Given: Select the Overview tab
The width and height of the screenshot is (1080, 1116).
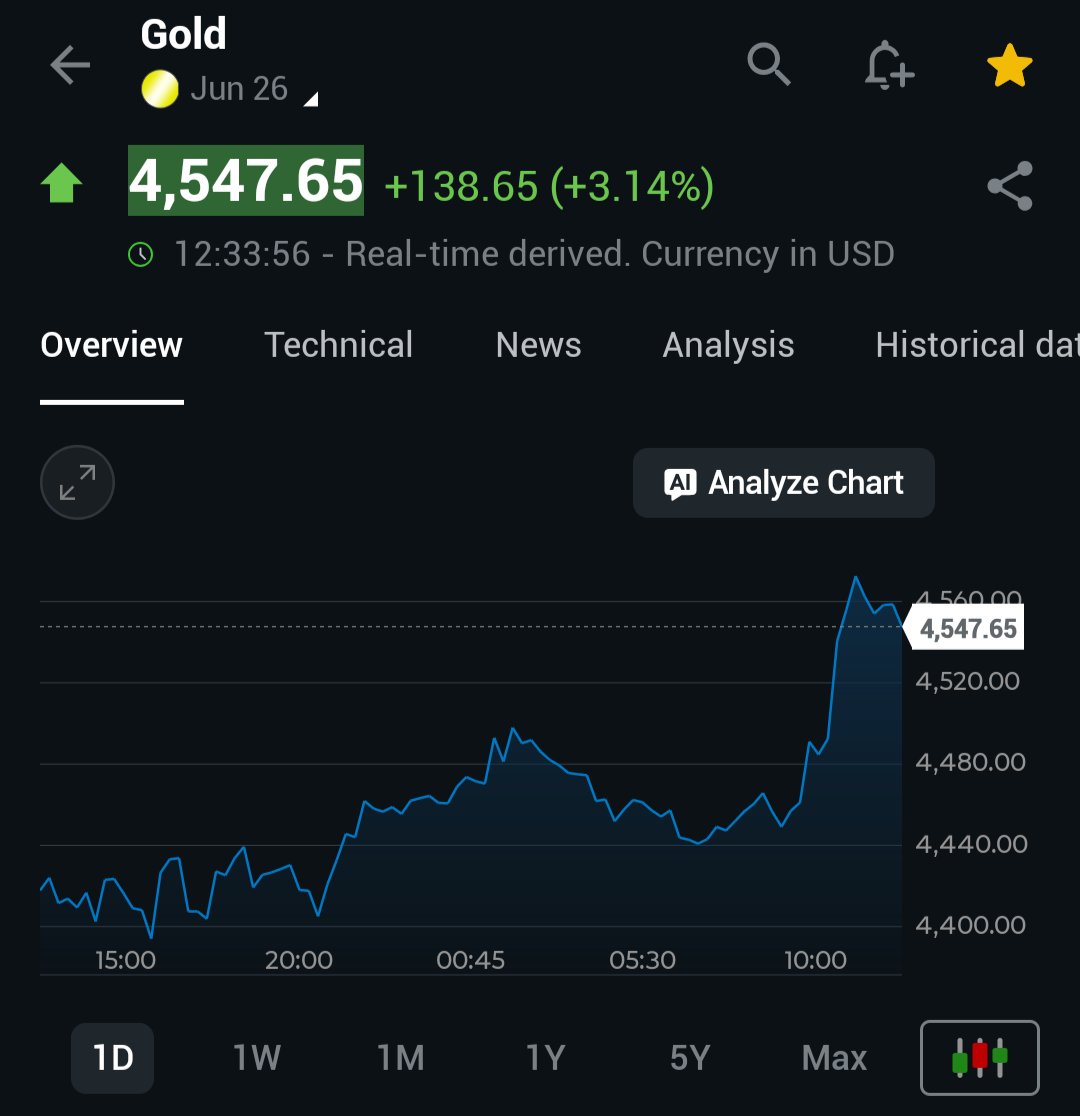Looking at the screenshot, I should 112,345.
